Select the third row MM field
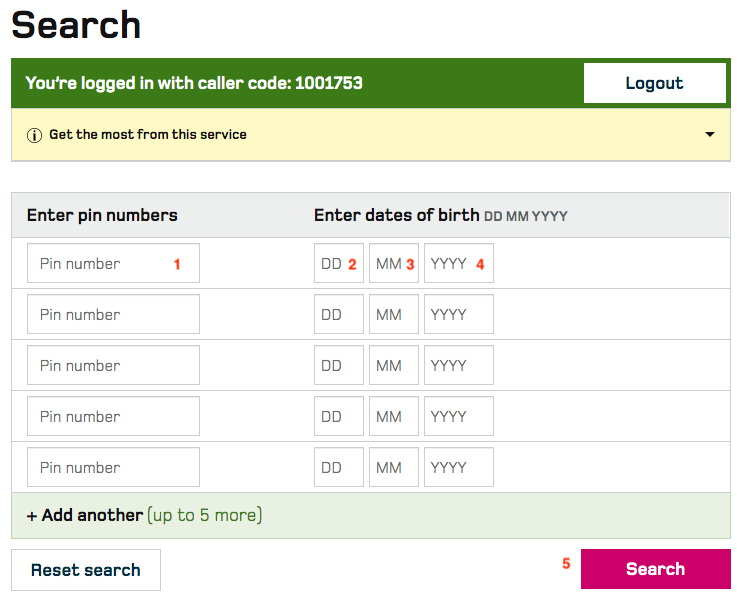Screen dimensions: 737x597 394,365
